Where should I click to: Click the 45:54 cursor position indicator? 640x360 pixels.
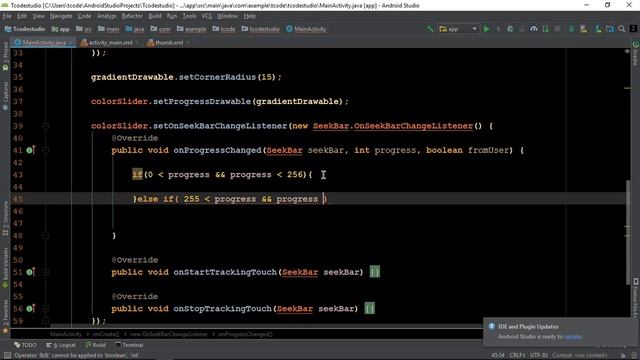498,355
